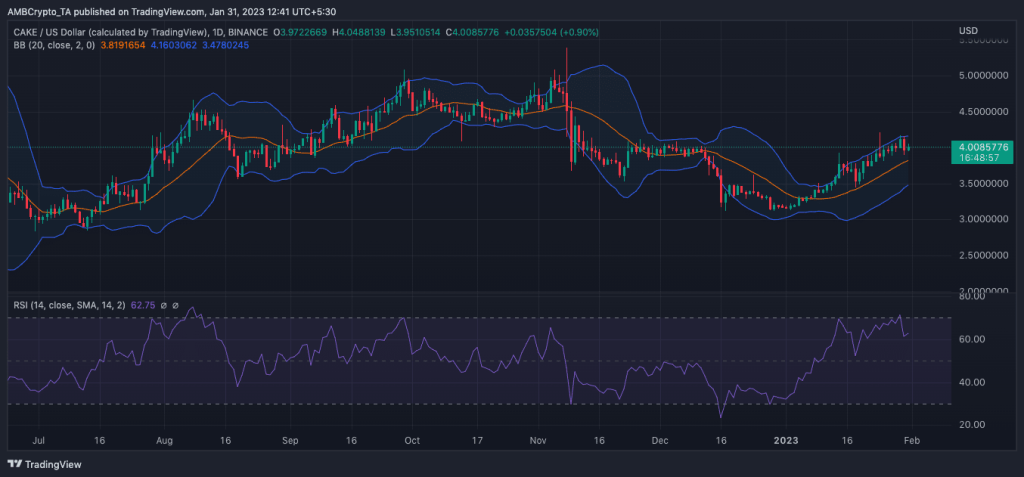Click the TradingView logo icon
Viewport: 1024px width, 477px height.
tap(16, 464)
